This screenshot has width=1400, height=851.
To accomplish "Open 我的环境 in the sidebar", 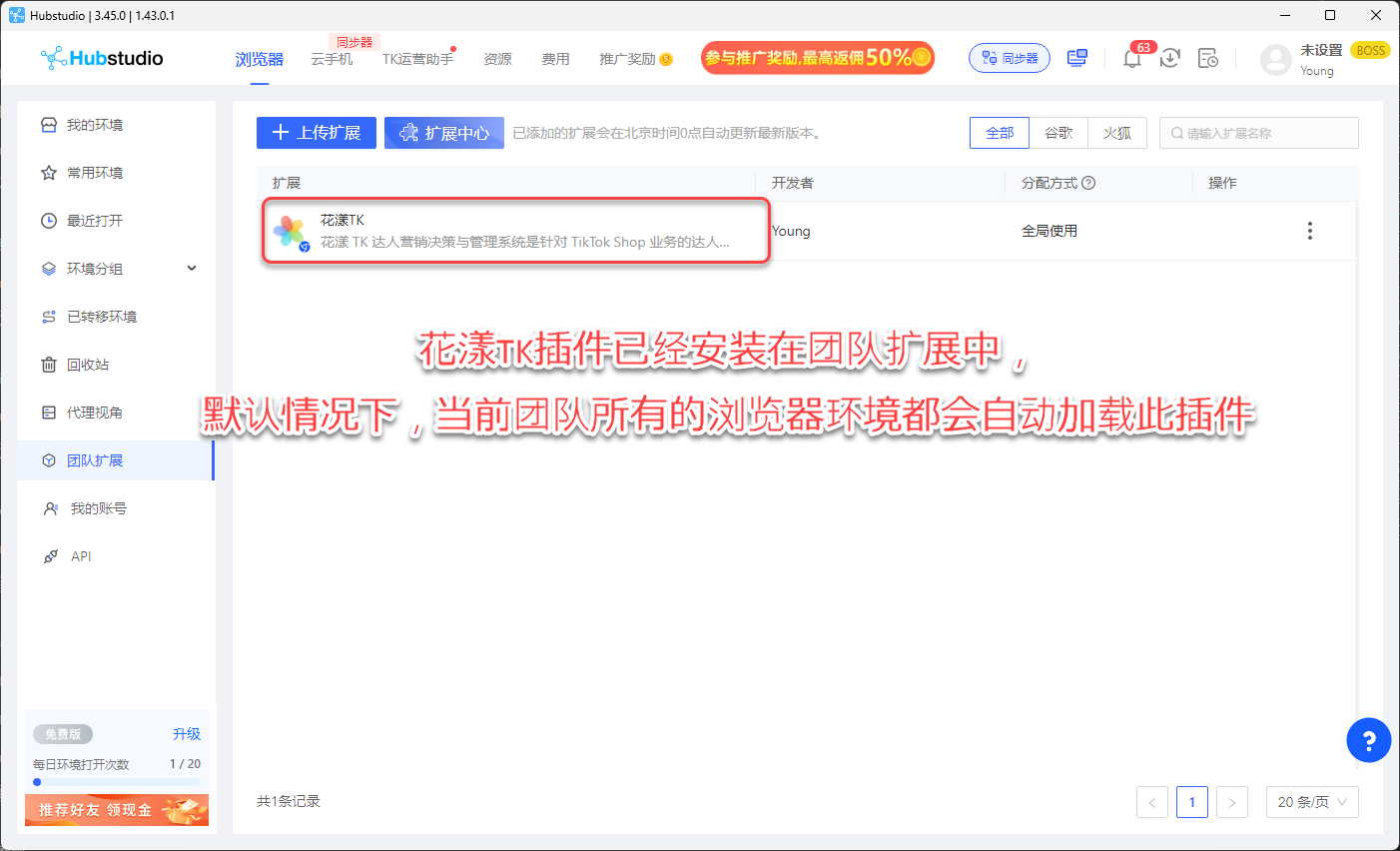I will tap(95, 125).
